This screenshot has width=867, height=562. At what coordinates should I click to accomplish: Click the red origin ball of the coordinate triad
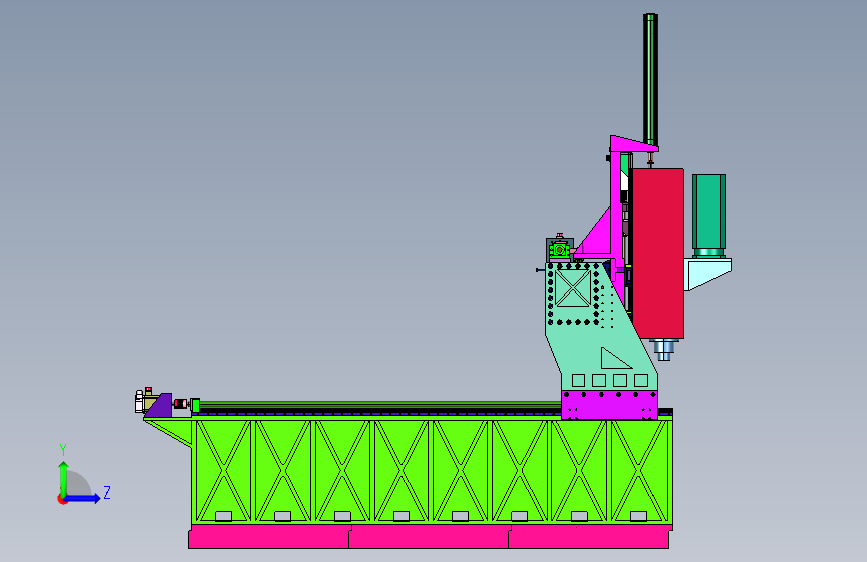tap(62, 499)
